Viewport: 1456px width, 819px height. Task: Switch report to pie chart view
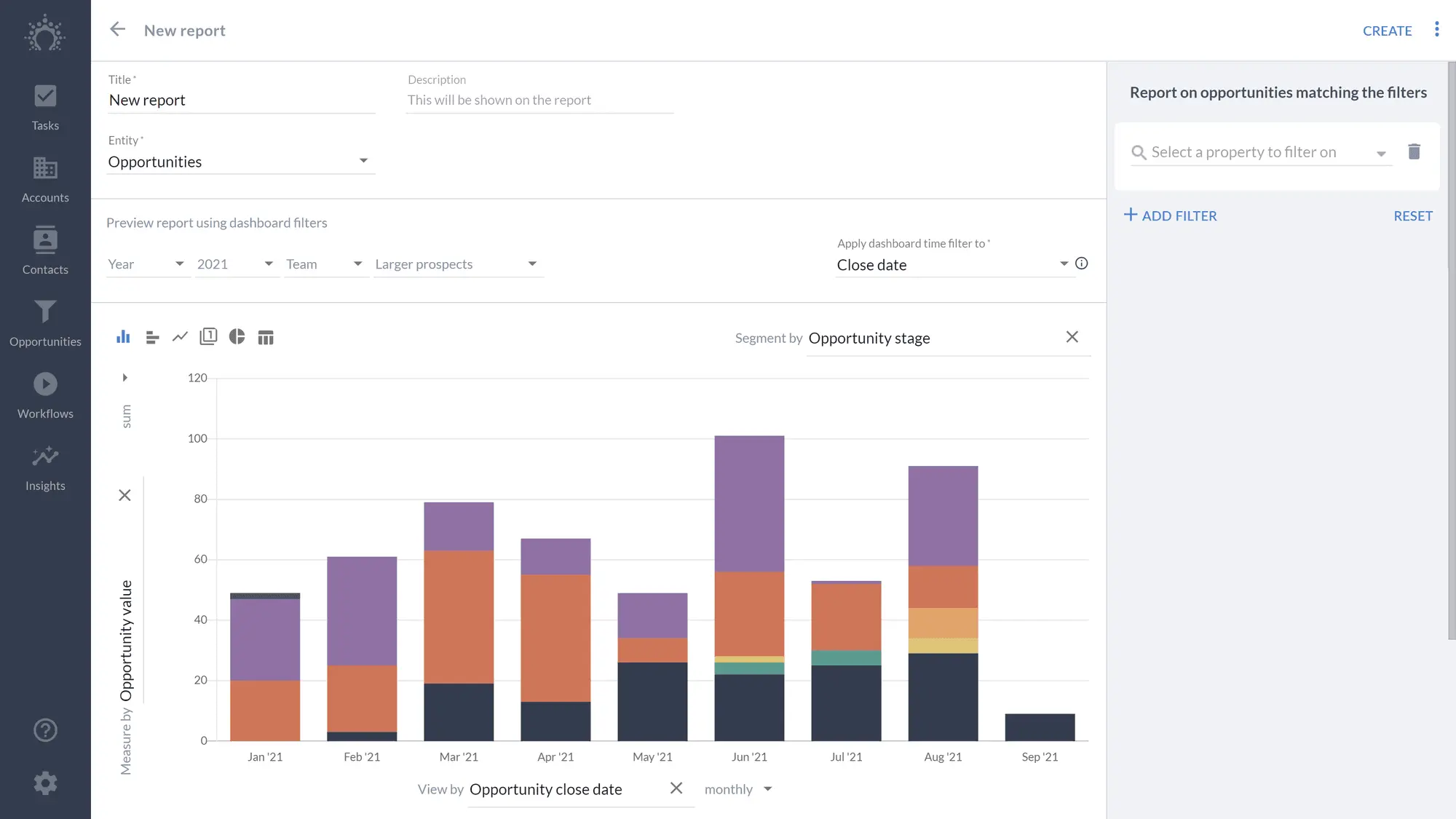(237, 336)
